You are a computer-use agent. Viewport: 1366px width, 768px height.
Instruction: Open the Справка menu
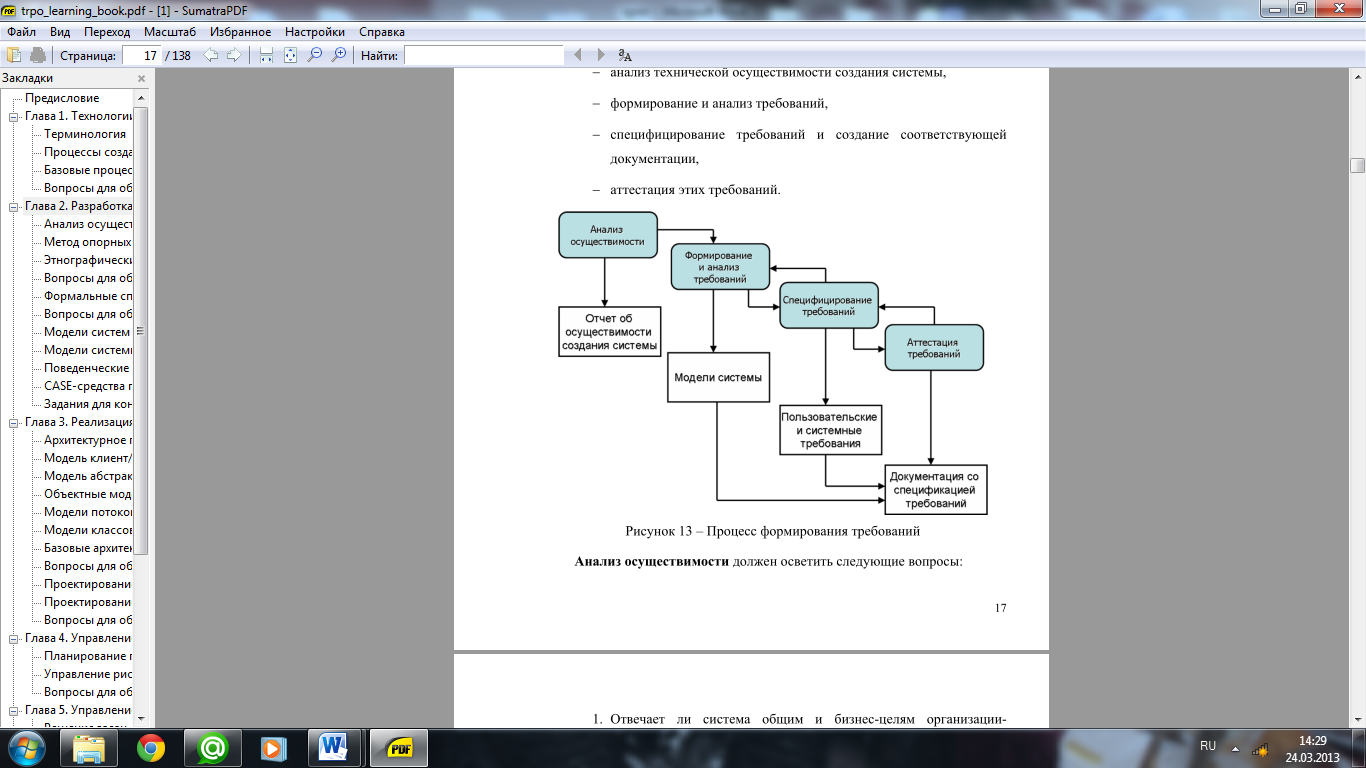[382, 32]
